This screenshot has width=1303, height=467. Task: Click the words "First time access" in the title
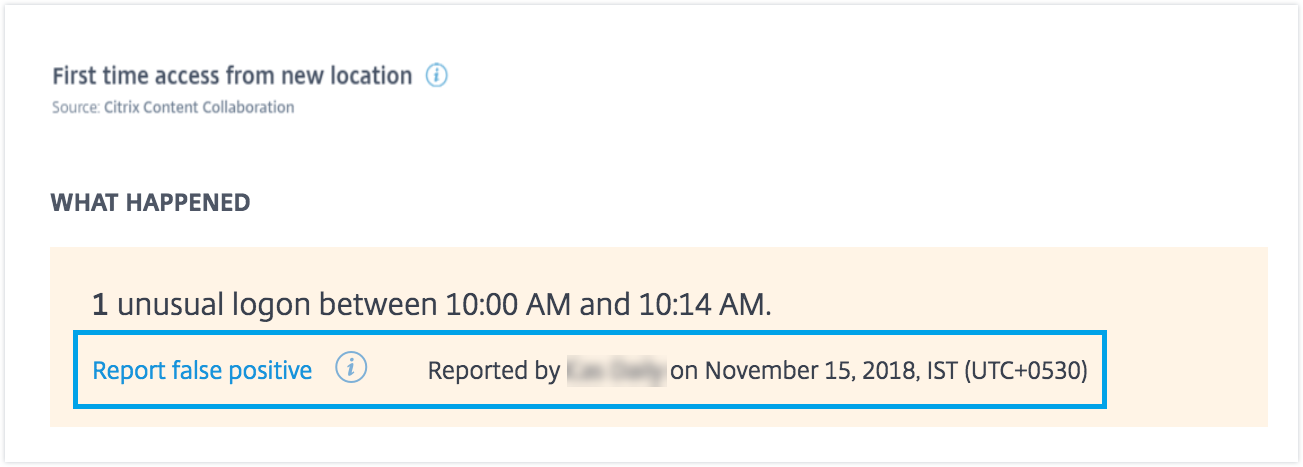click(x=136, y=76)
